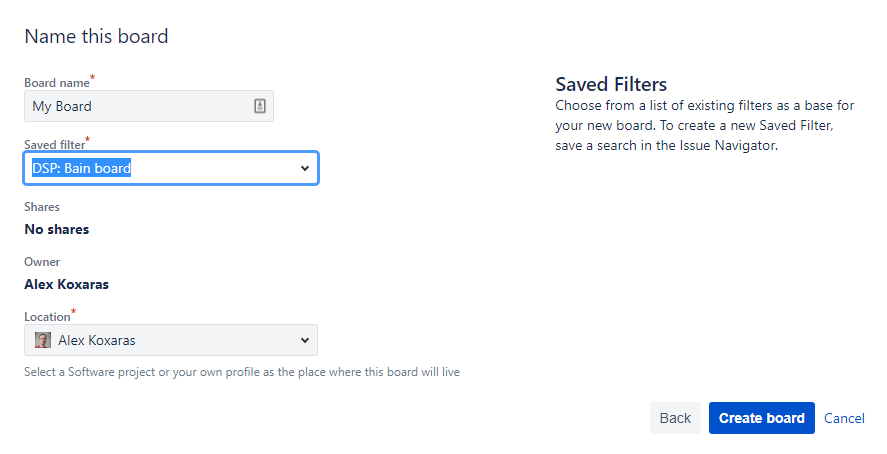Go back using the Back button

tap(675, 418)
